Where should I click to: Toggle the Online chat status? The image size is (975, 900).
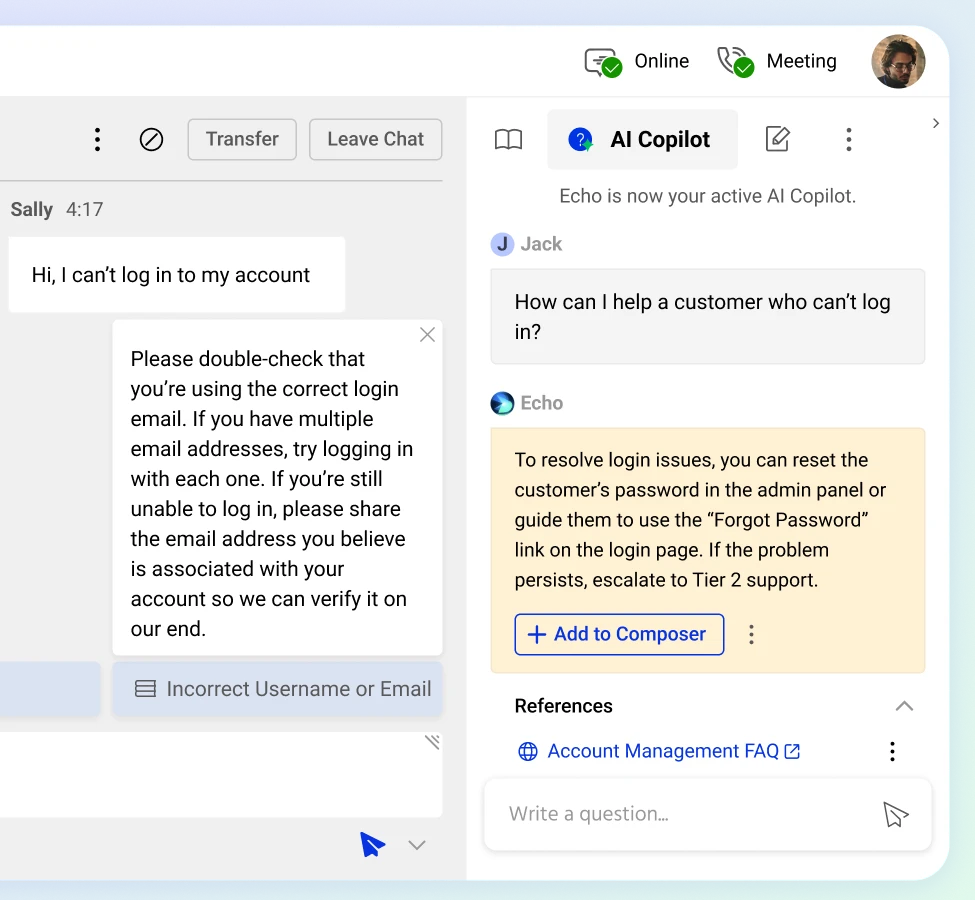pyautogui.click(x=637, y=62)
